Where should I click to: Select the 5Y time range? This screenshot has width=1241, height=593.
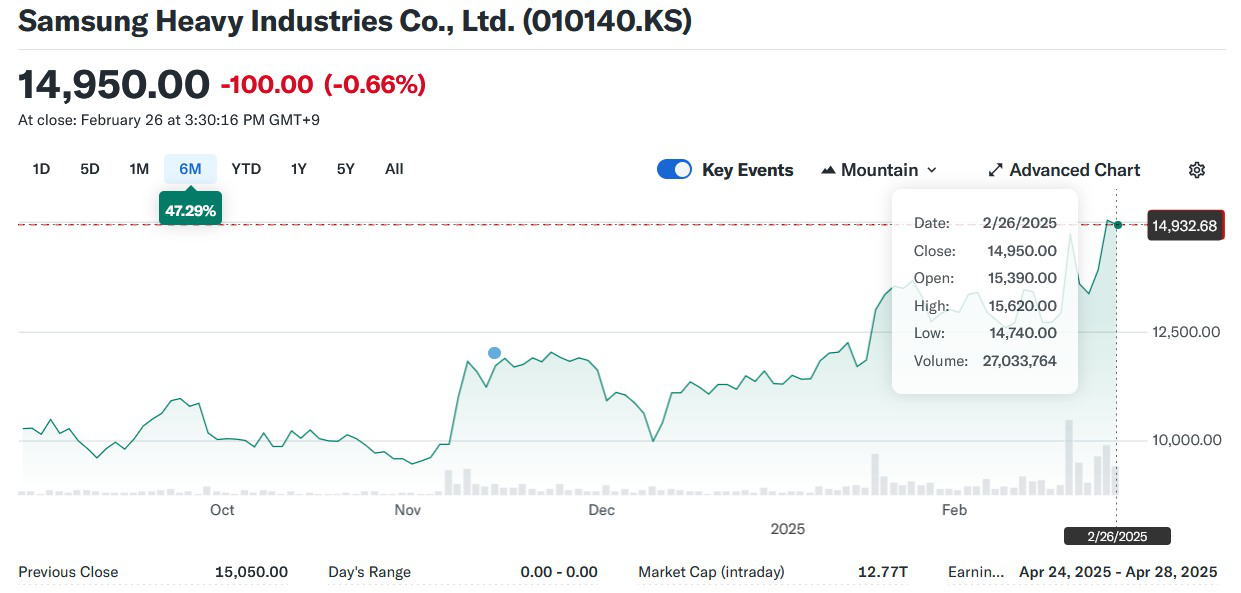345,169
